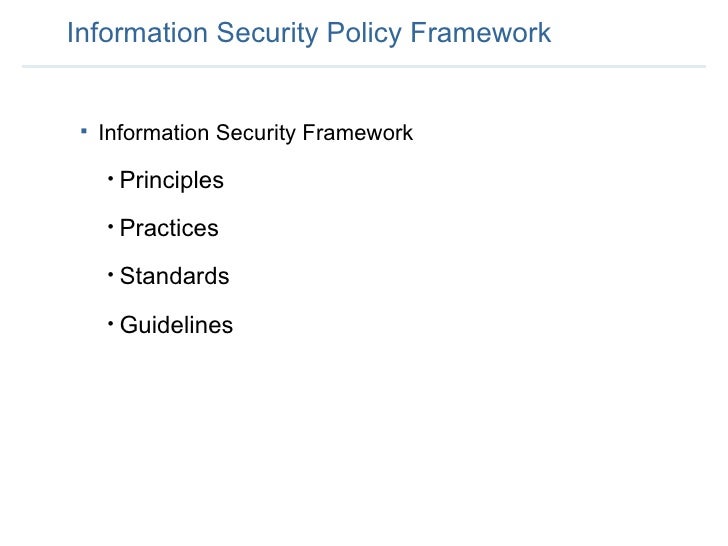Screen dimensions: 728x546
Task: Click the dot bullet before Practices
Action: (x=110, y=227)
